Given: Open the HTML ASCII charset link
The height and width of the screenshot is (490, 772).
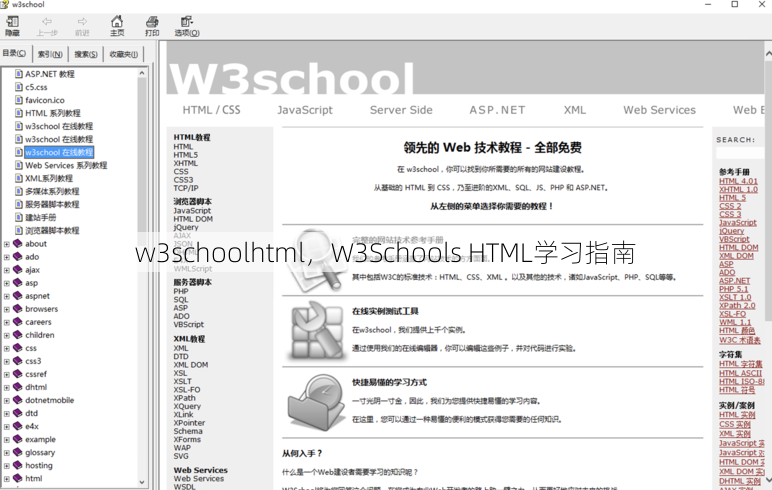Looking at the screenshot, I should coord(740,373).
